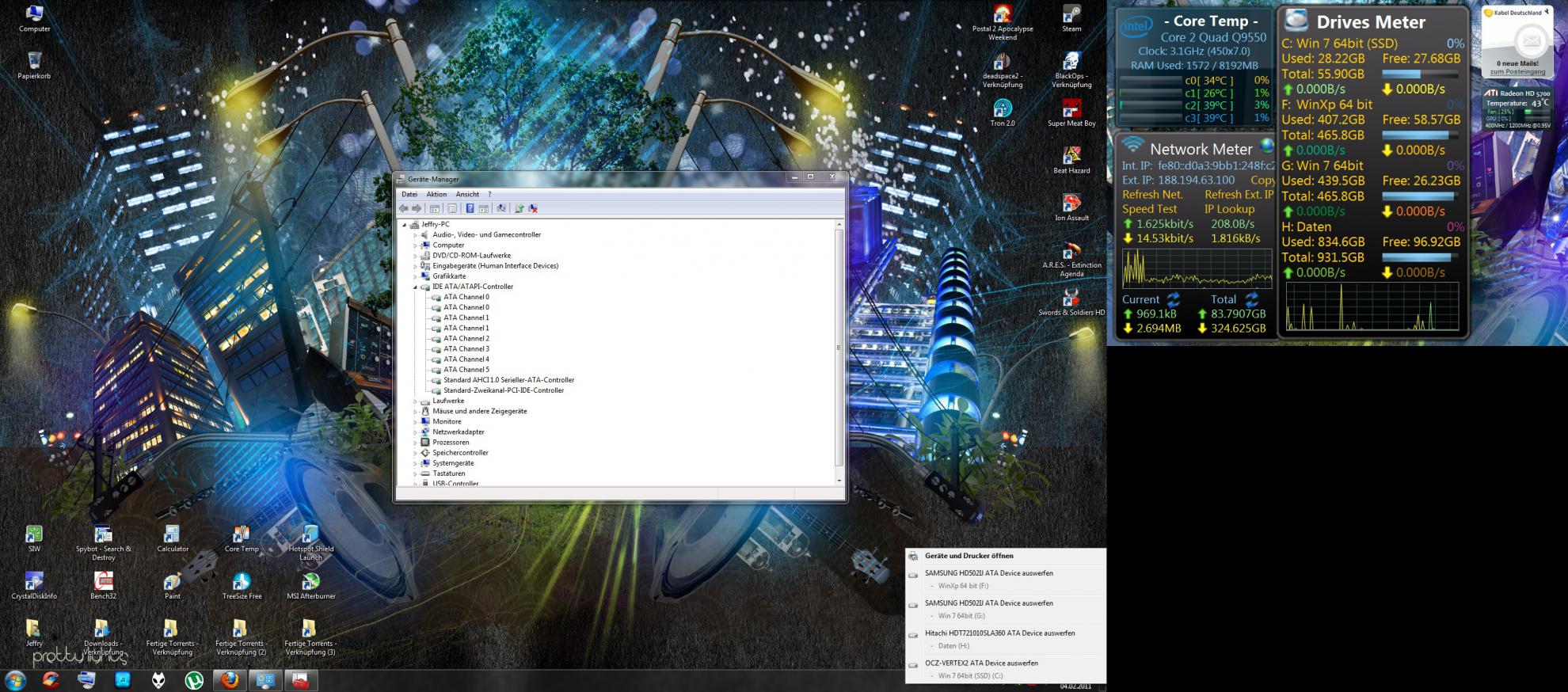The image size is (1568, 692).
Task: Click the Drives Meter activity graph
Action: point(1372,306)
